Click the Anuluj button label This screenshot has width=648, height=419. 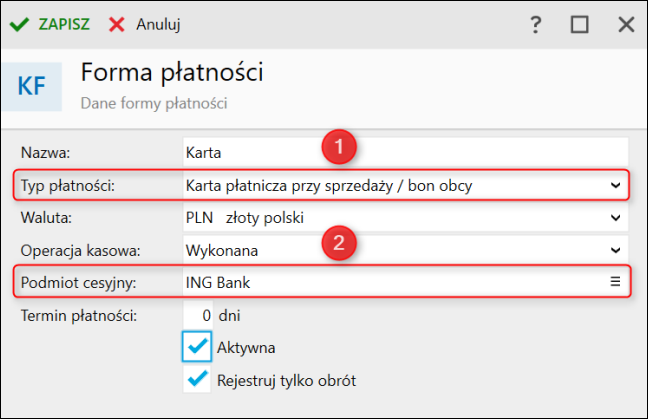pos(158,24)
